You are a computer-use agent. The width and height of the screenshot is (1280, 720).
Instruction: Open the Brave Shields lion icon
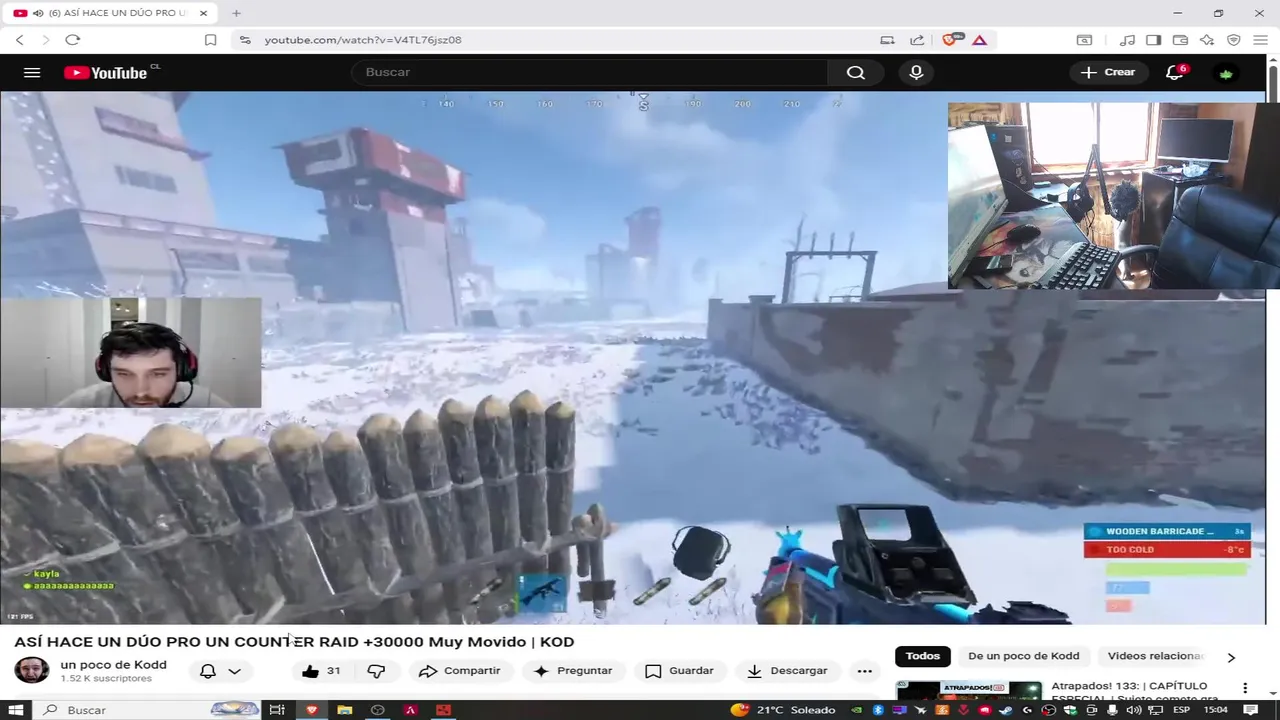[x=952, y=40]
